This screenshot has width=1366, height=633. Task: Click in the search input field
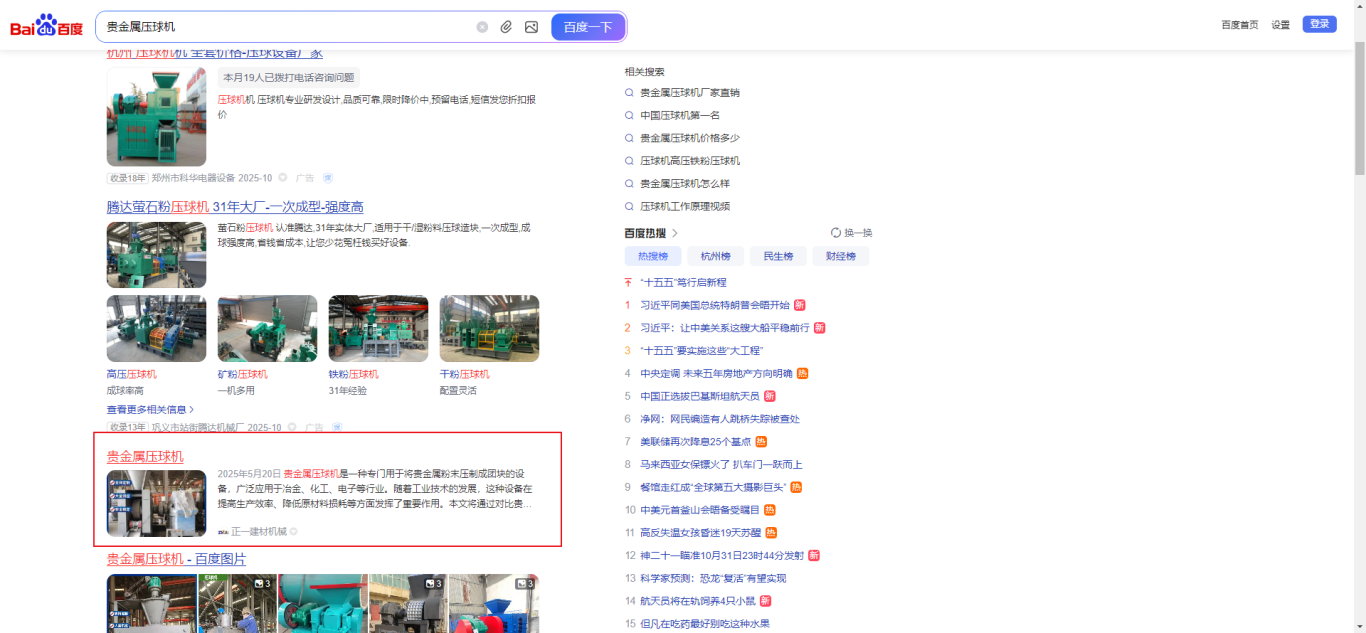pos(285,27)
